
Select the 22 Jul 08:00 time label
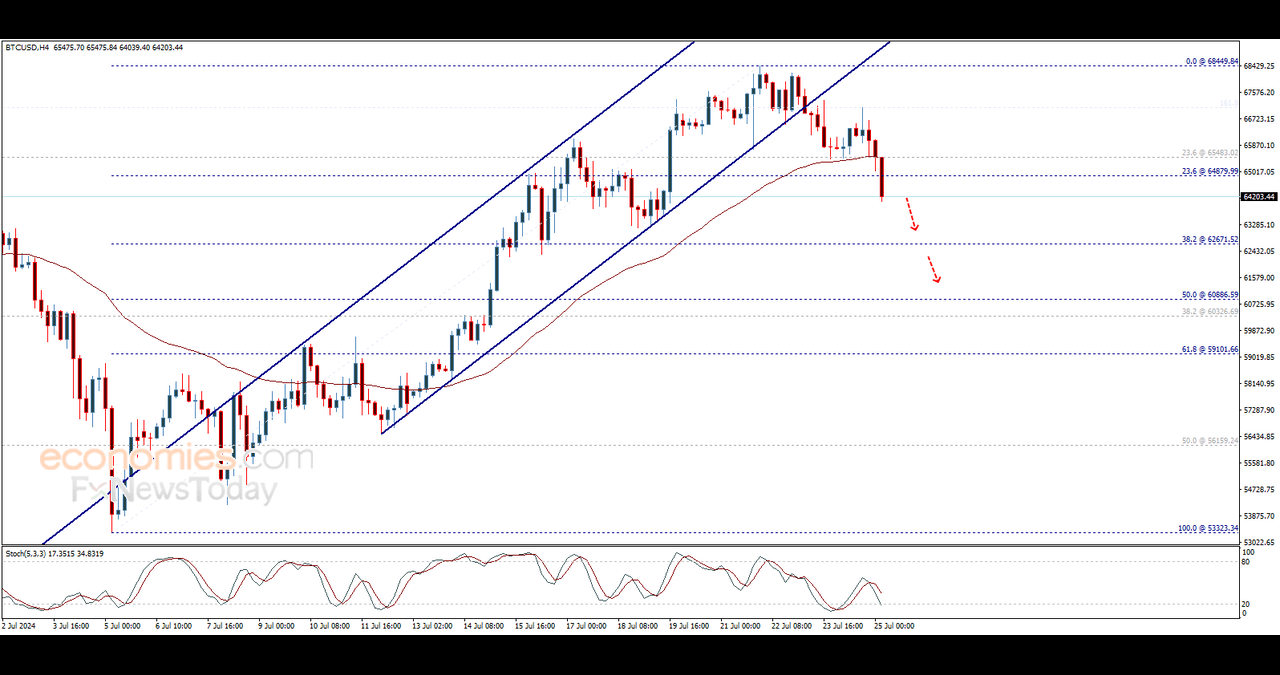(792, 626)
